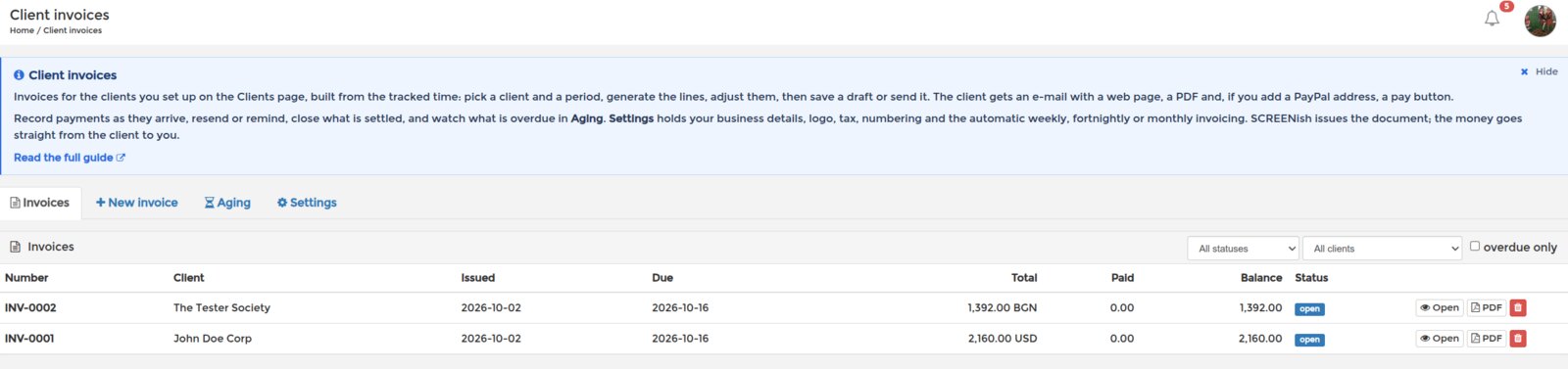Delete invoice INV-0001 via trash icon

(x=1518, y=339)
